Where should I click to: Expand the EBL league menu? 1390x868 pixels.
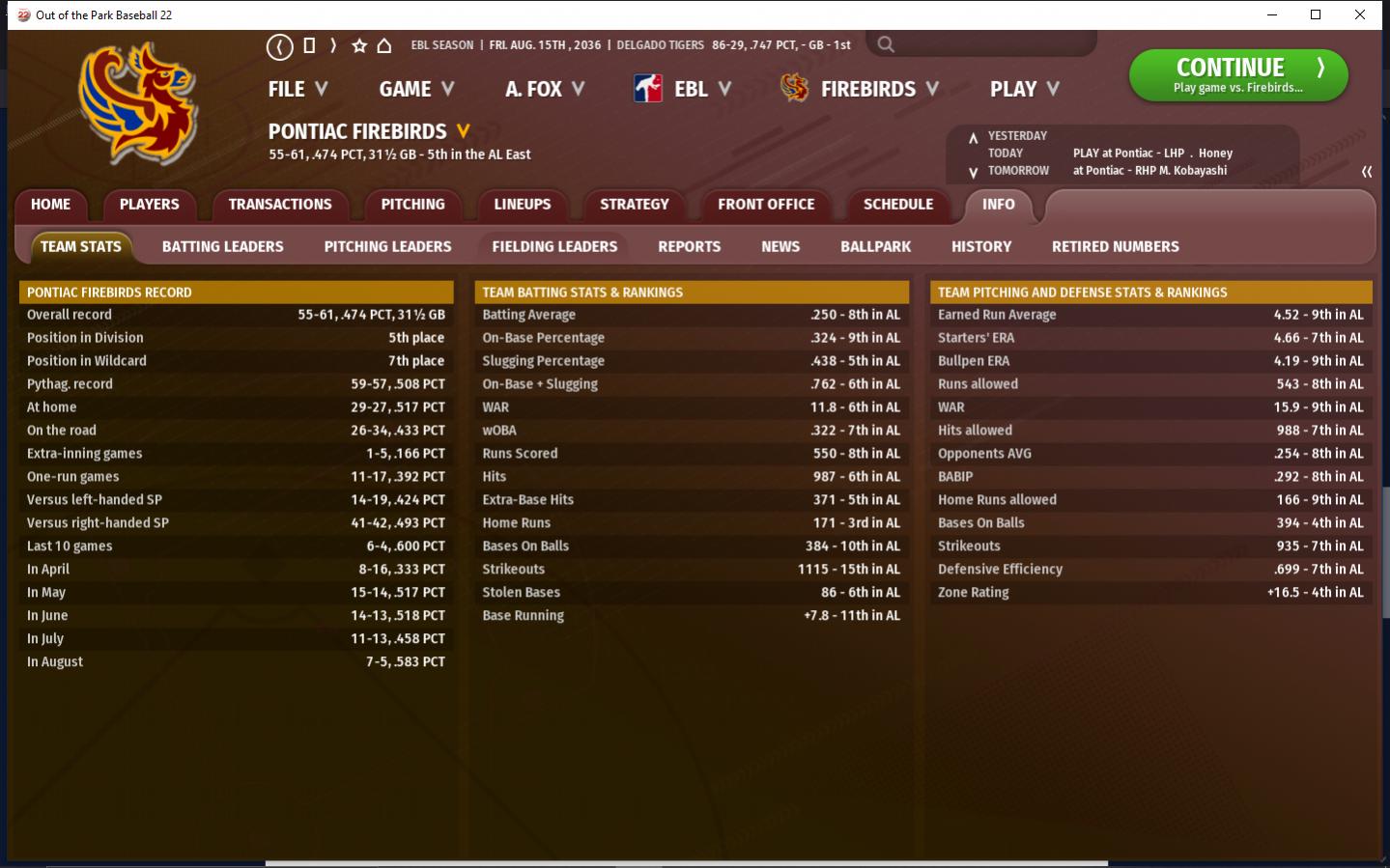702,89
